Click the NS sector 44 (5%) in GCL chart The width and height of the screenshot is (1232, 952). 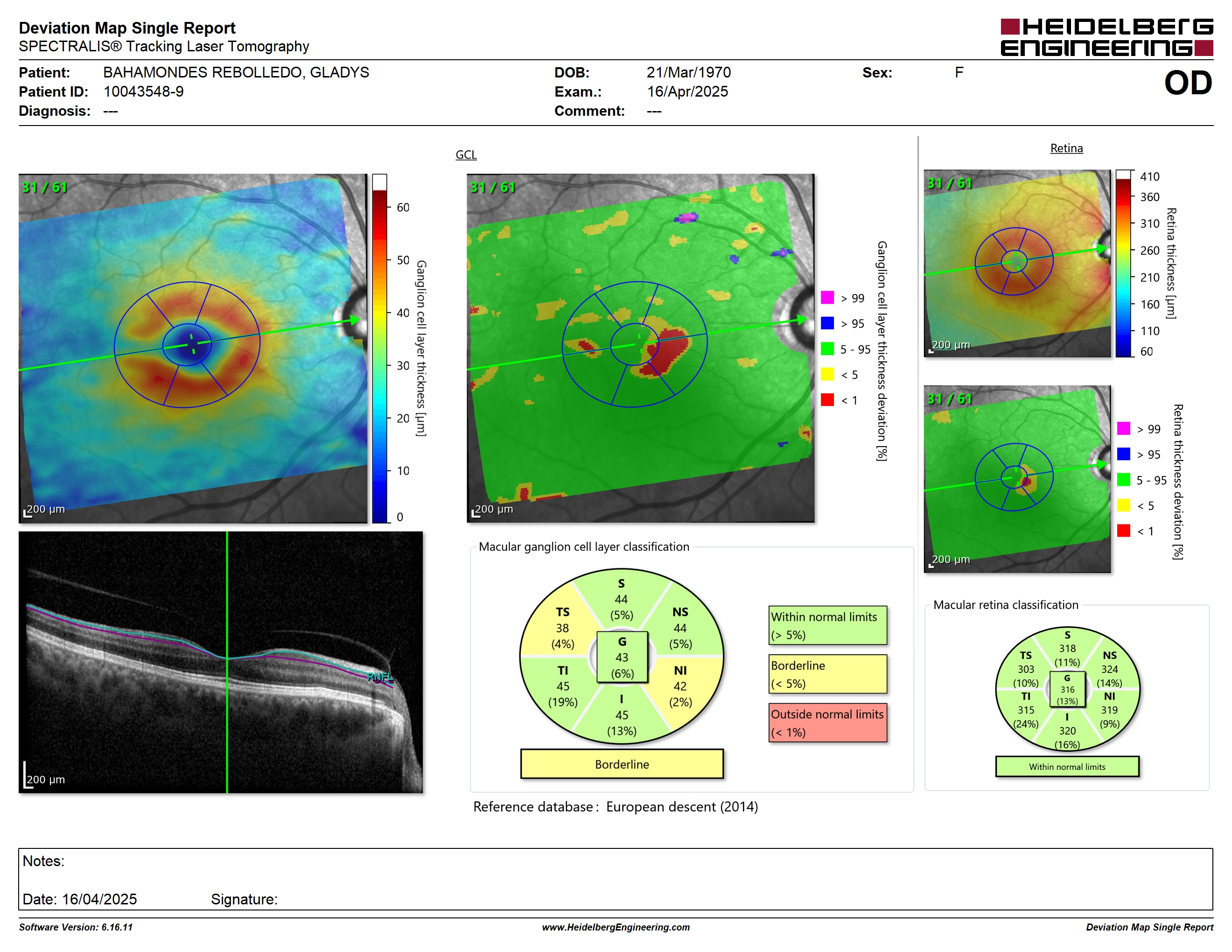coord(680,628)
